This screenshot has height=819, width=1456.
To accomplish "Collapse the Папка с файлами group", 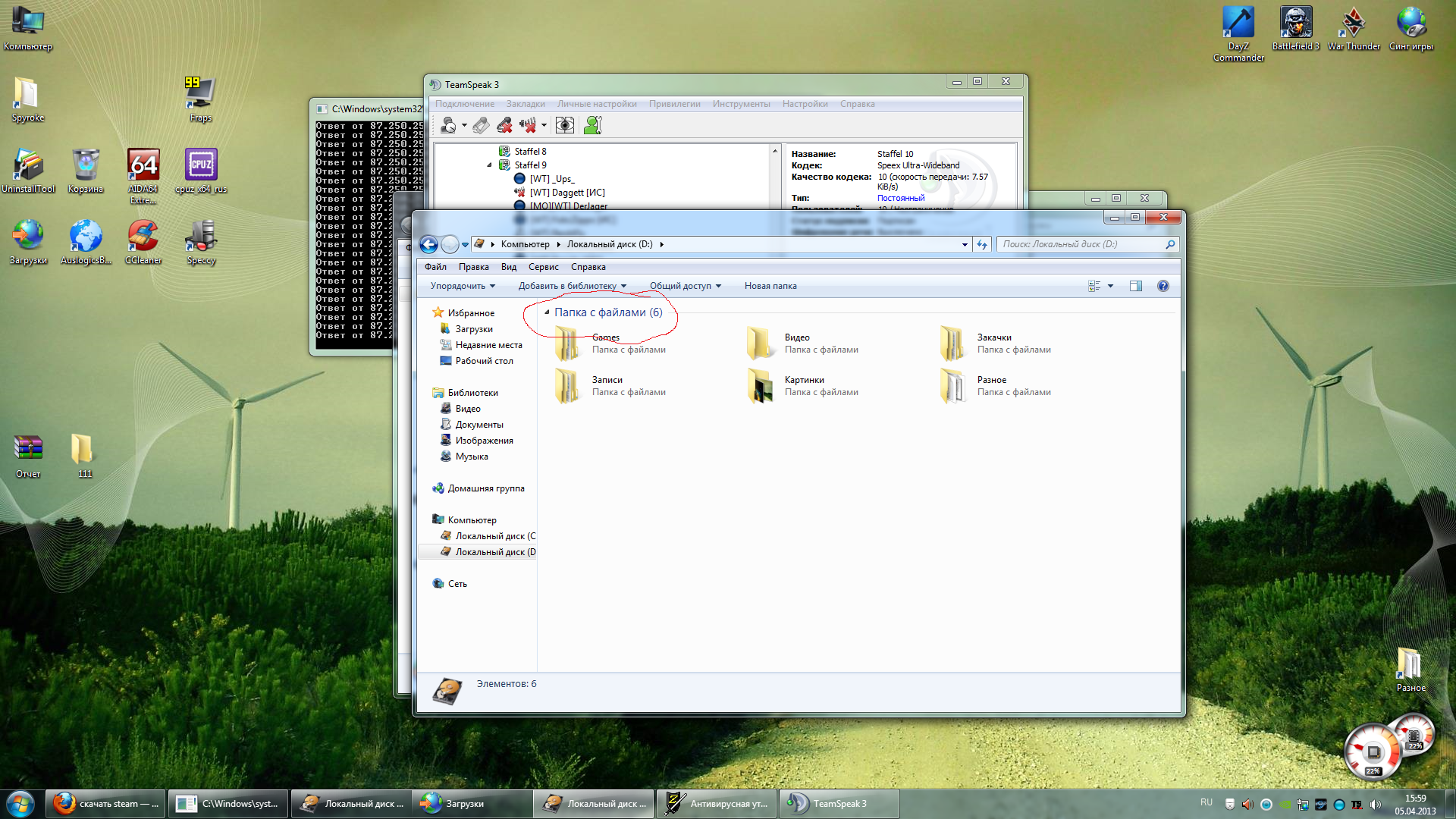I will 547,312.
